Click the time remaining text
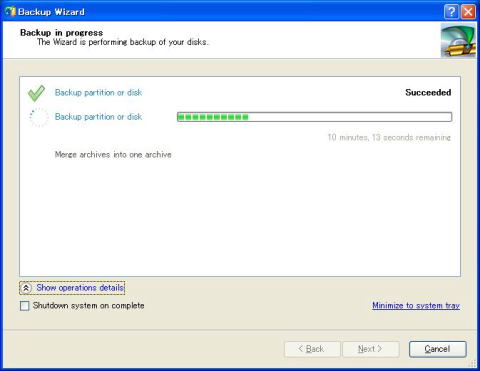 [389, 137]
